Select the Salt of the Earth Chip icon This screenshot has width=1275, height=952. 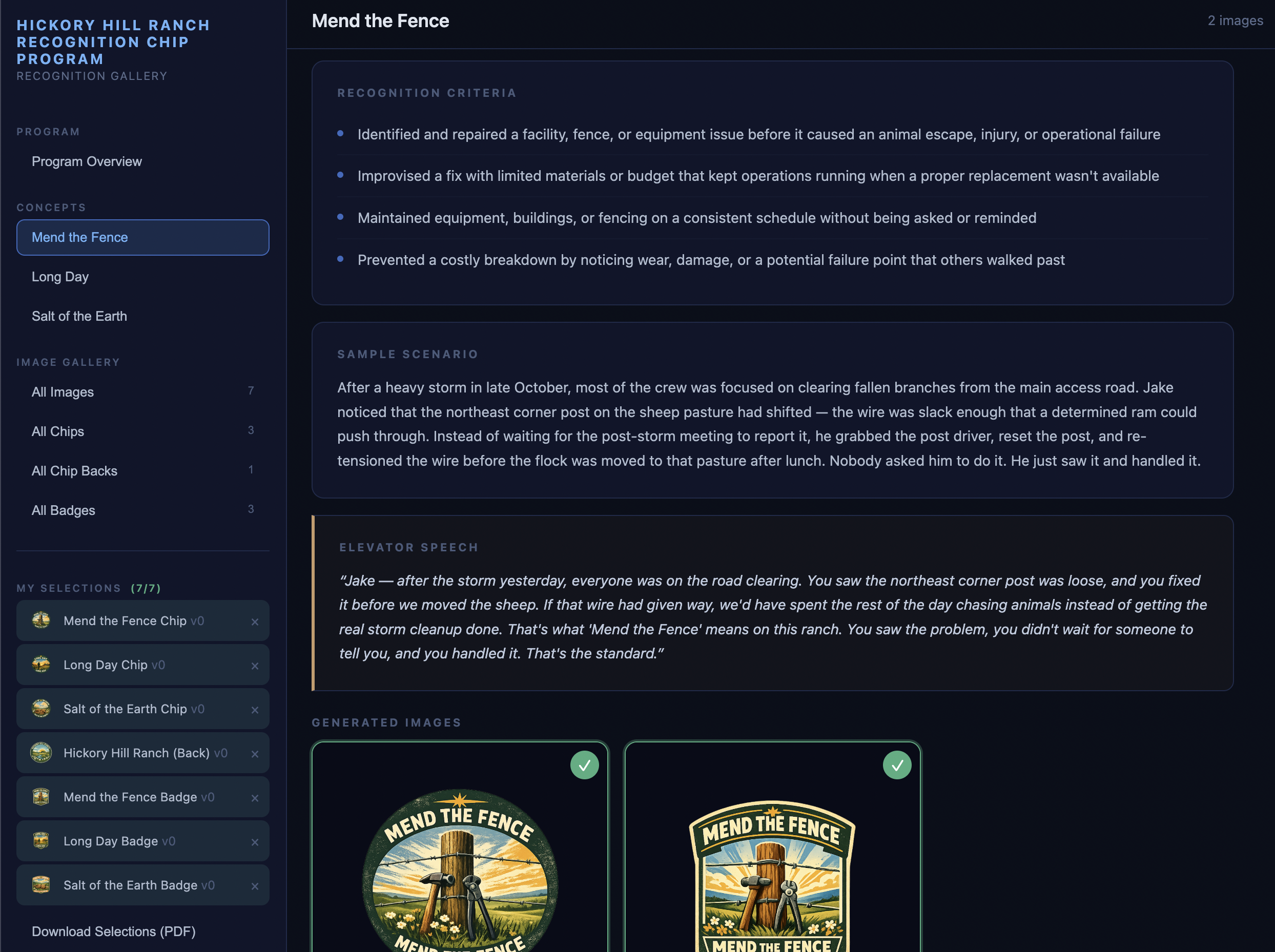tap(41, 709)
